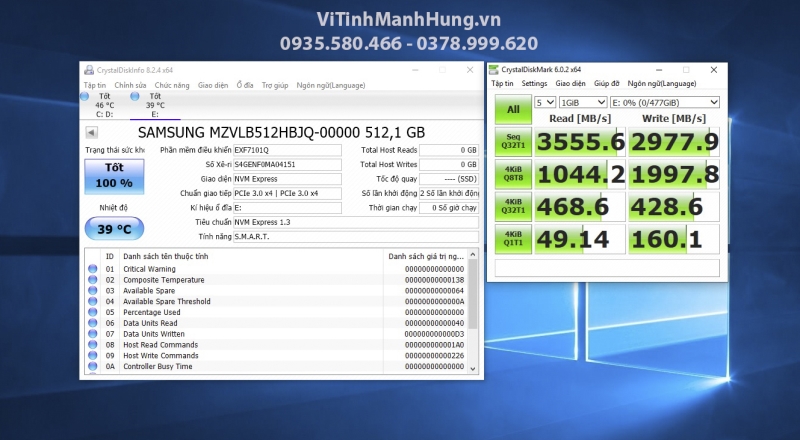Image resolution: width=800 pixels, height=440 pixels.
Task: Click the Critical Warning status circle
Action: [92, 268]
